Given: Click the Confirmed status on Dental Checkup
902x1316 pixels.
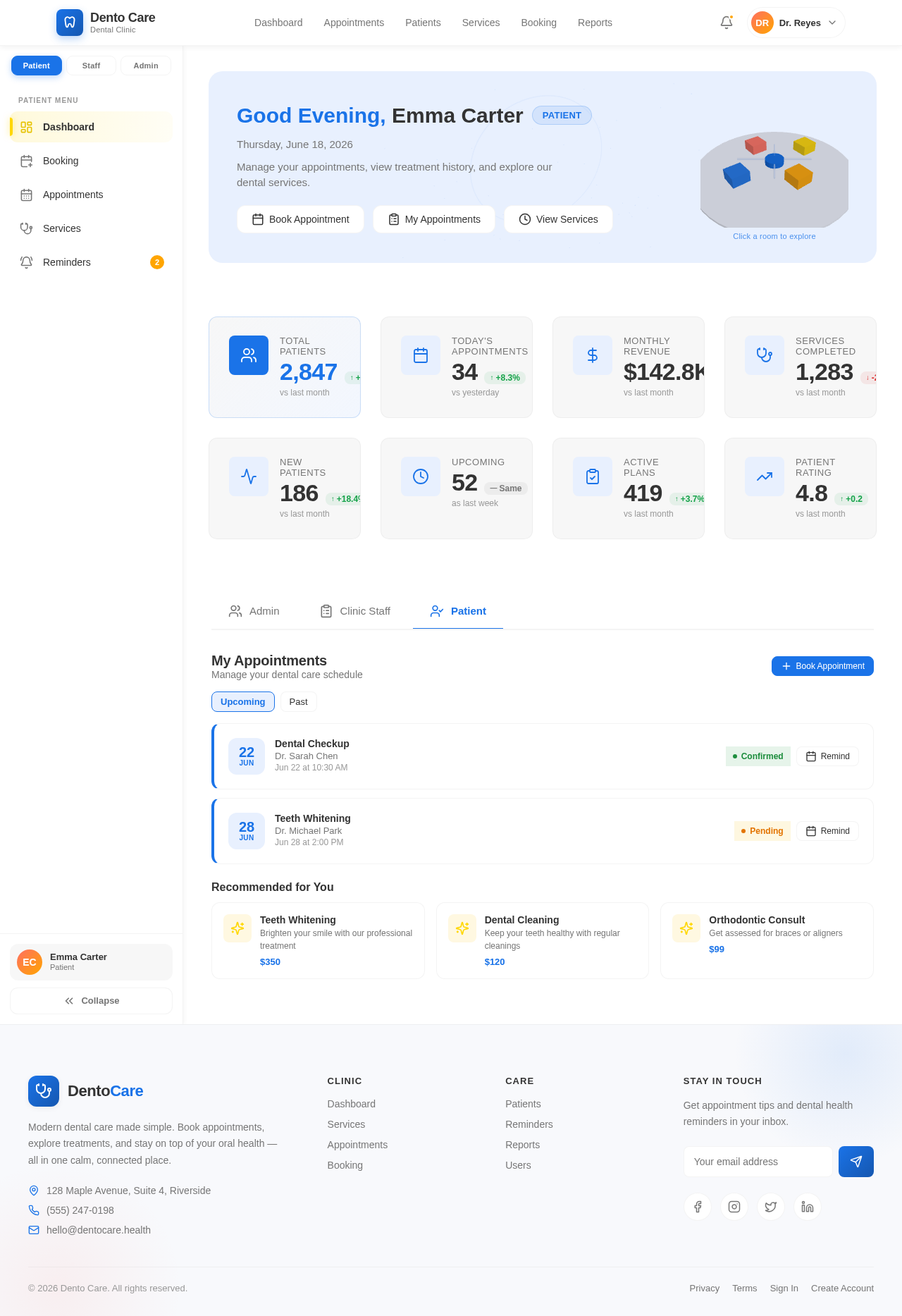Looking at the screenshot, I should (758, 756).
